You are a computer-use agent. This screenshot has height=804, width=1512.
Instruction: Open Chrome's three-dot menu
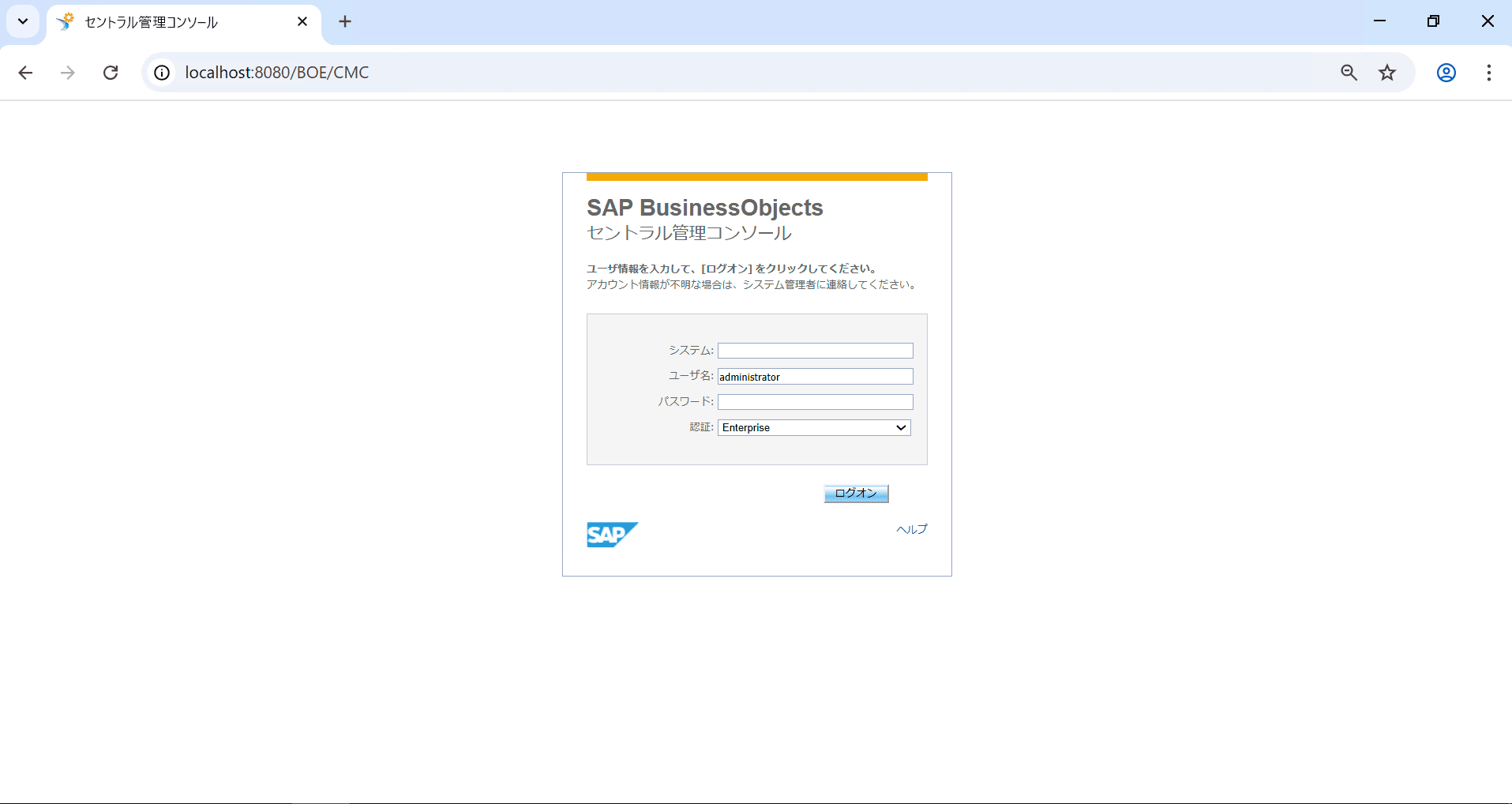1488,73
